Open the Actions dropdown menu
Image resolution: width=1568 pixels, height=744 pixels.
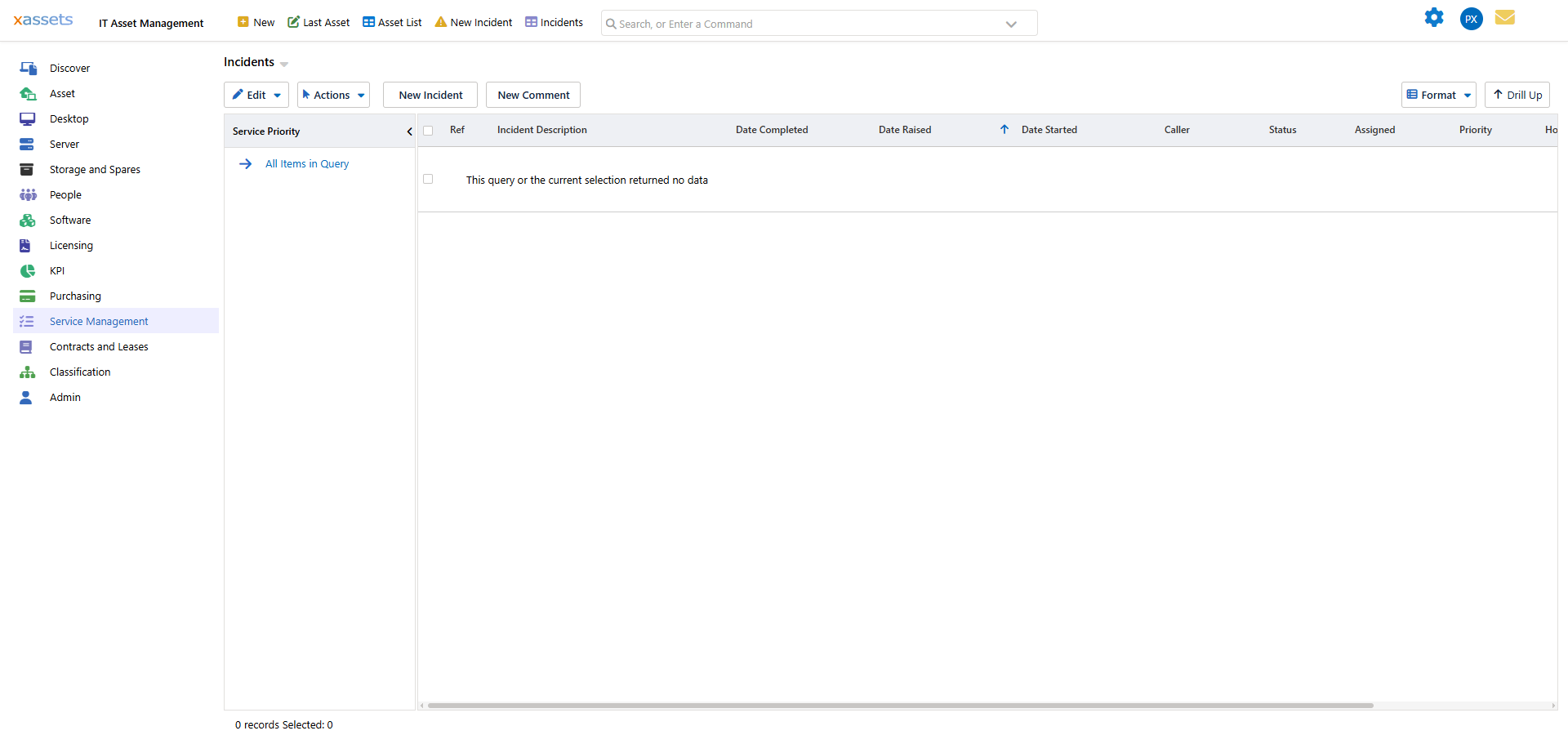tap(333, 96)
